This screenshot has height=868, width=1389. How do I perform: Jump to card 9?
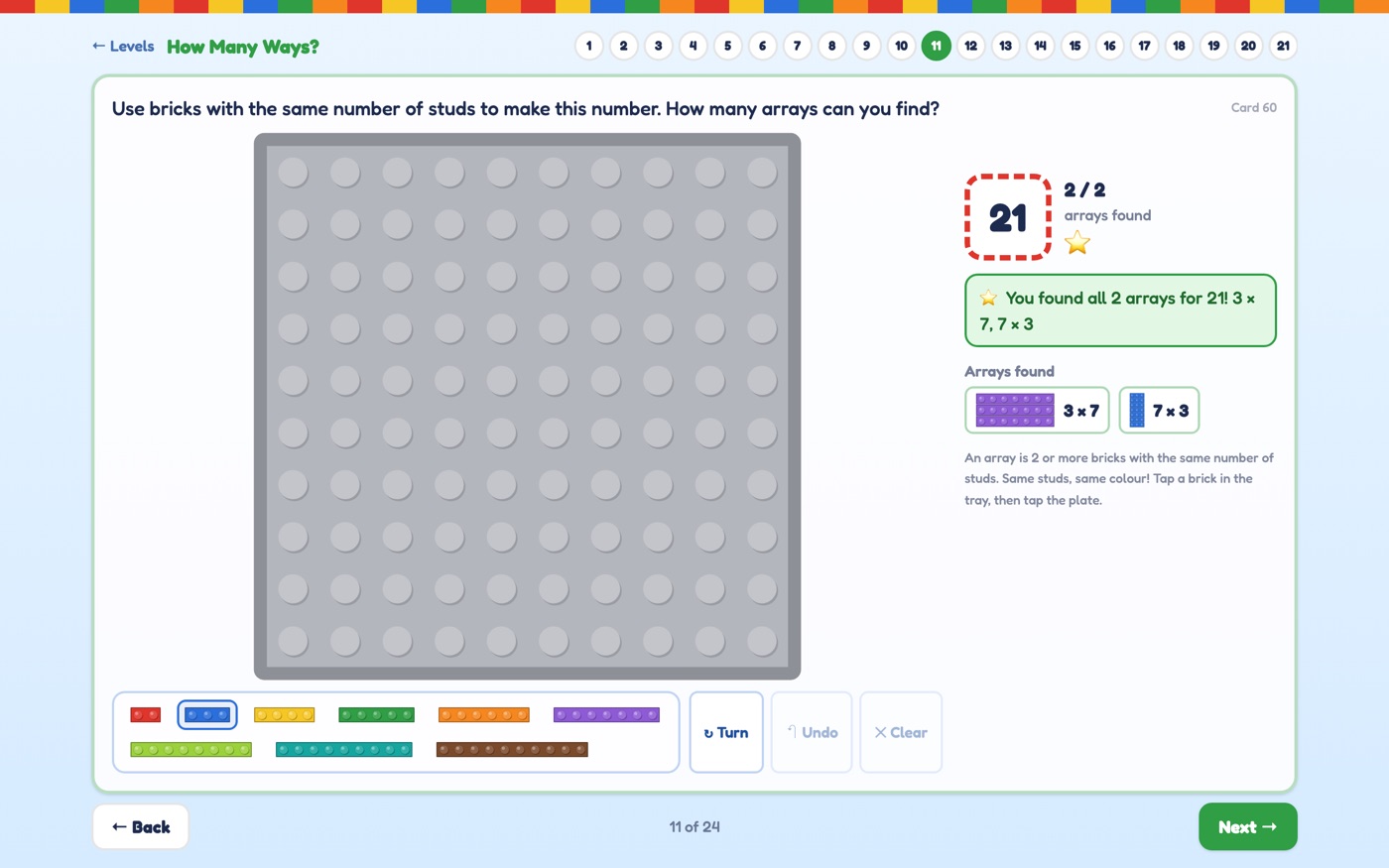[867, 46]
